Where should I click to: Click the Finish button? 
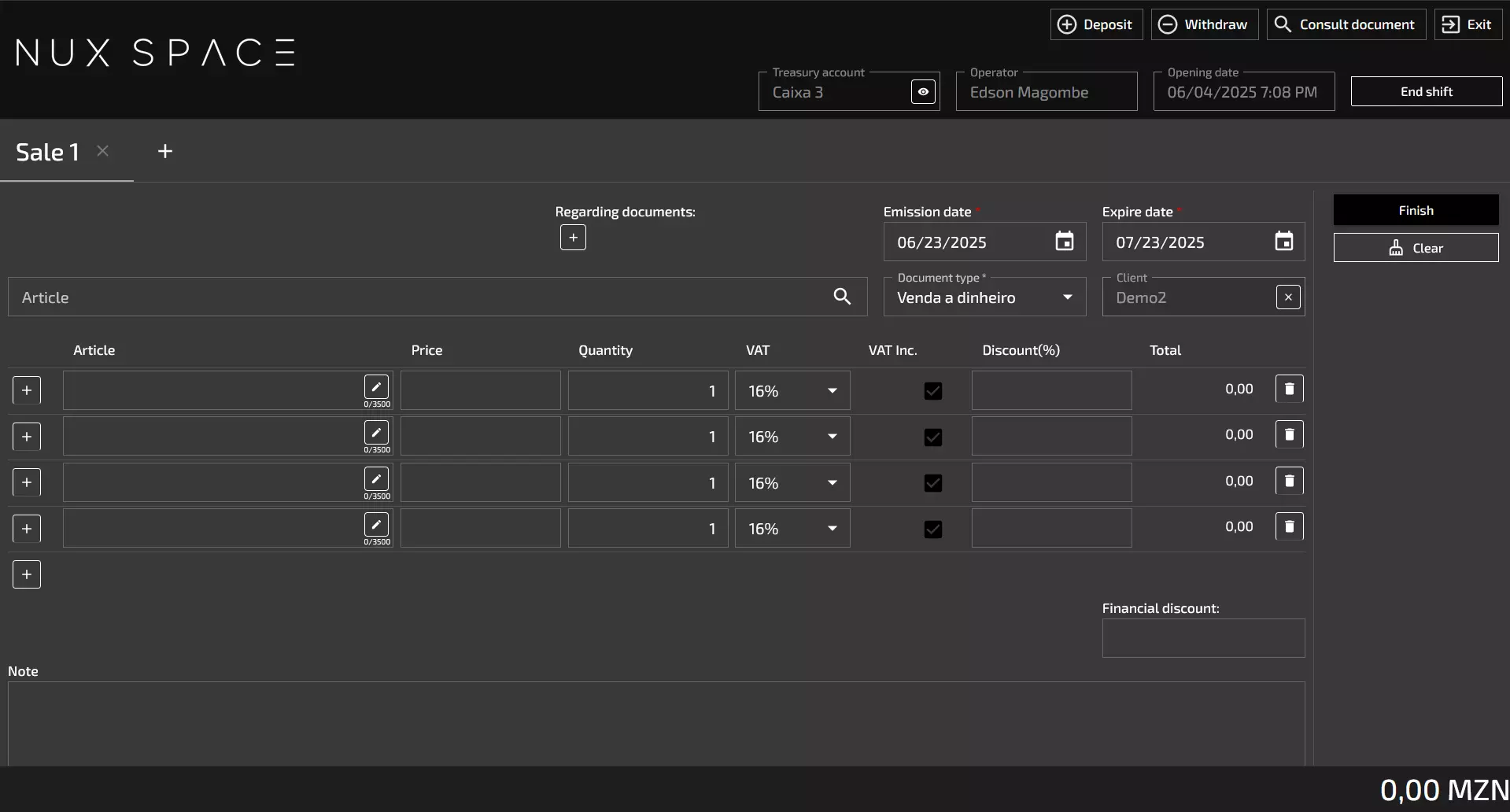pyautogui.click(x=1416, y=210)
